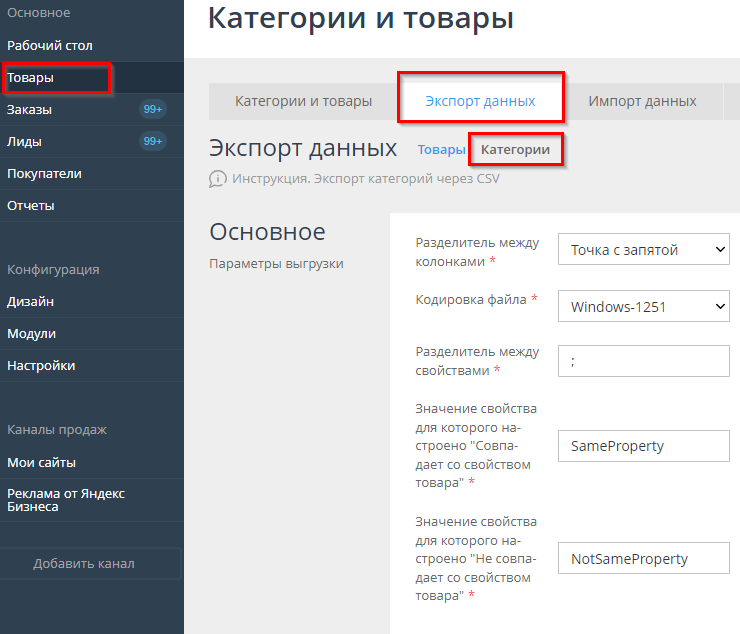Click the 99+ badge next to Заказы
The height and width of the screenshot is (634, 740).
pos(152,110)
